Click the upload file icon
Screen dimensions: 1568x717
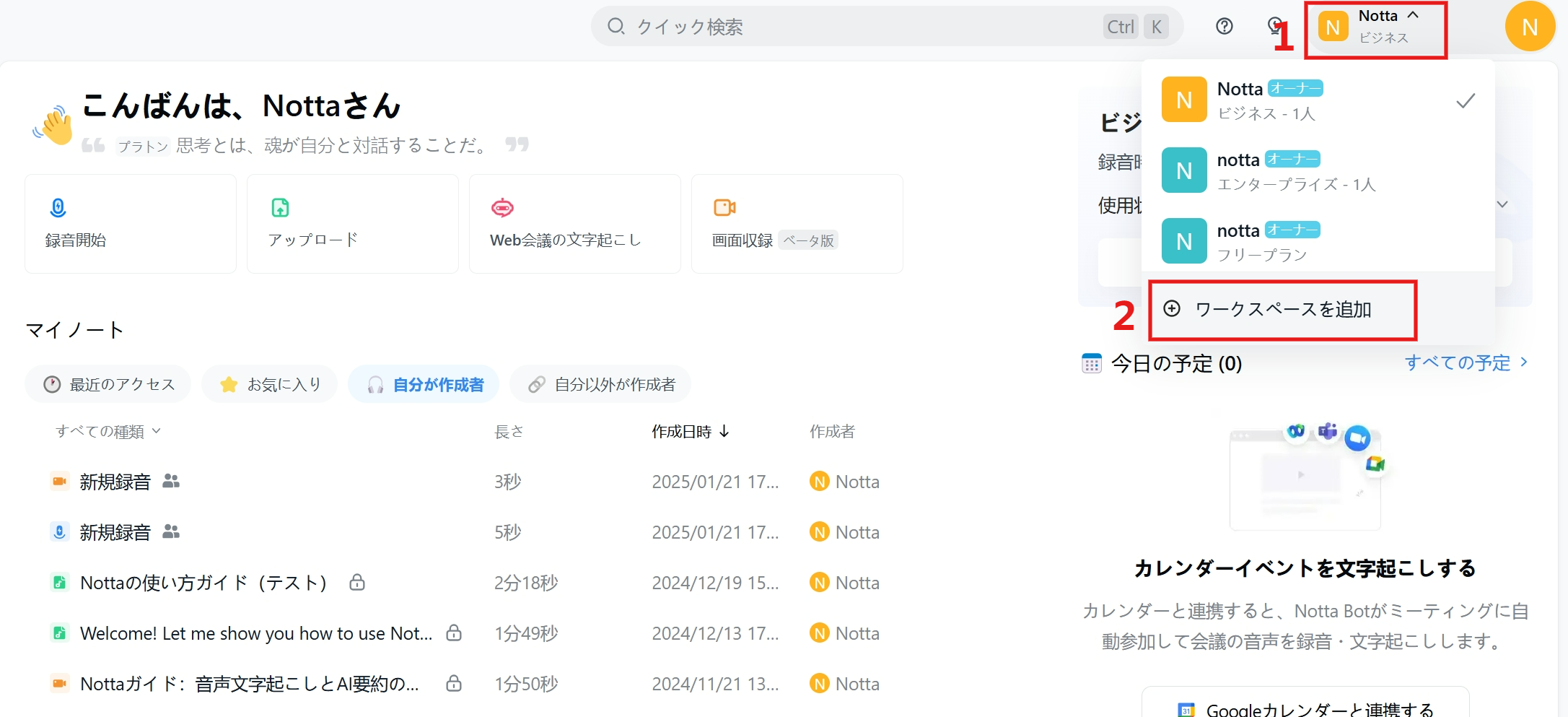tap(280, 208)
